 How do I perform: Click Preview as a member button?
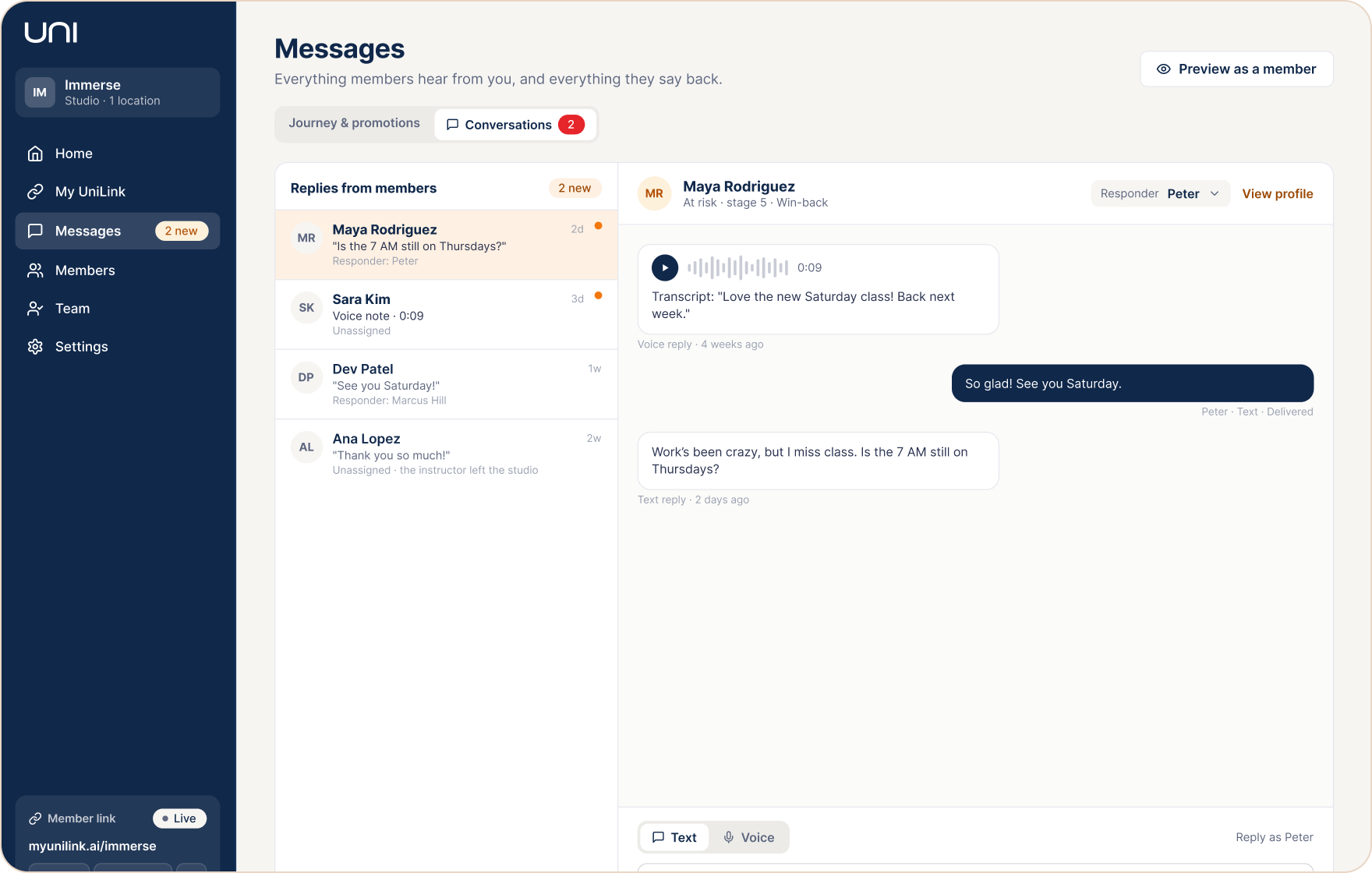[1236, 69]
